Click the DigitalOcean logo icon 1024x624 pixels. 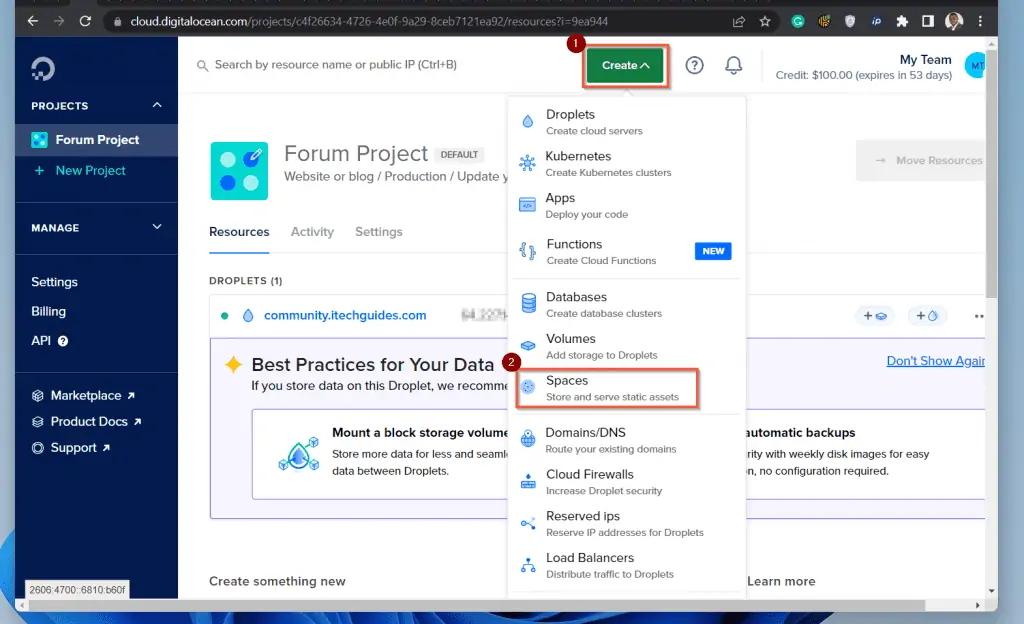(x=43, y=69)
